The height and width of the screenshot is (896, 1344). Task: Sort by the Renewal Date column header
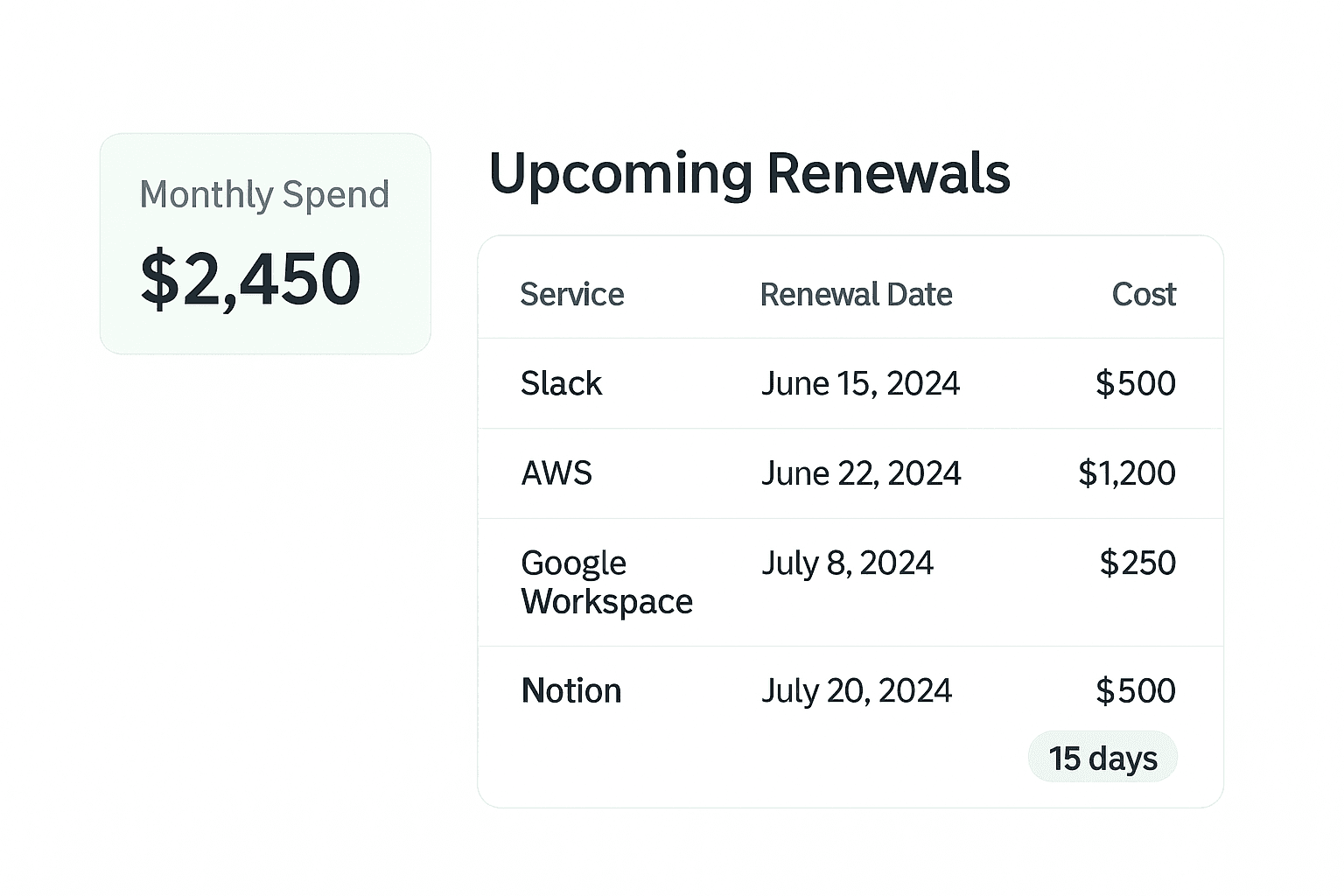[856, 295]
